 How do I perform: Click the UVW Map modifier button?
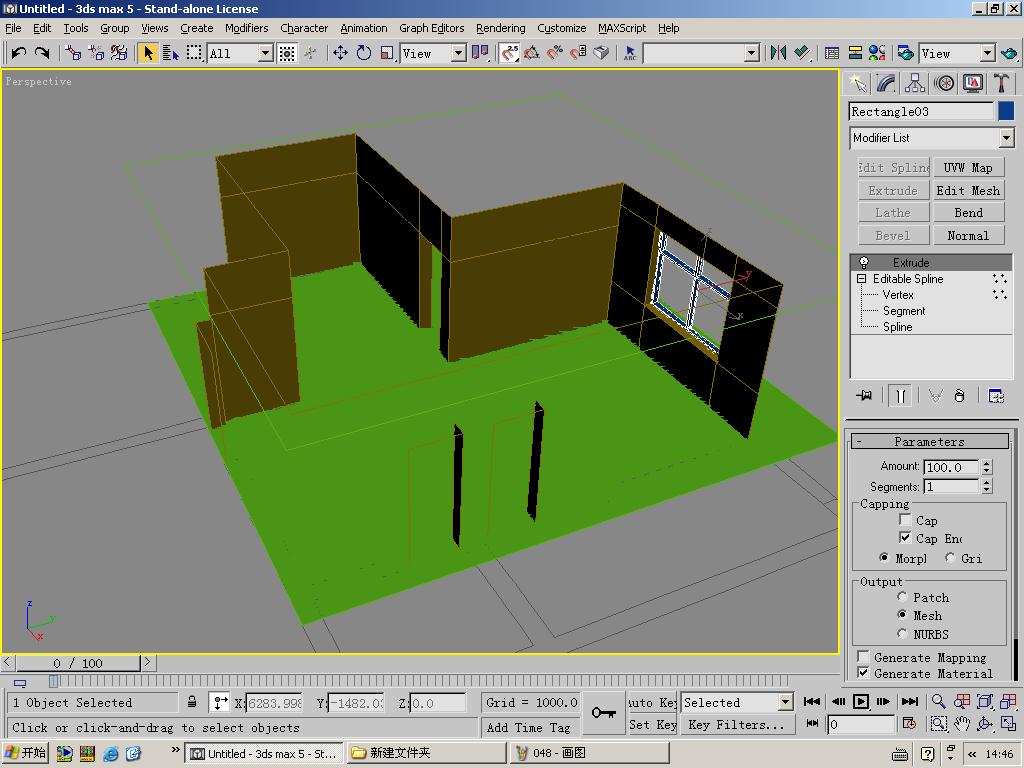pyautogui.click(x=968, y=168)
